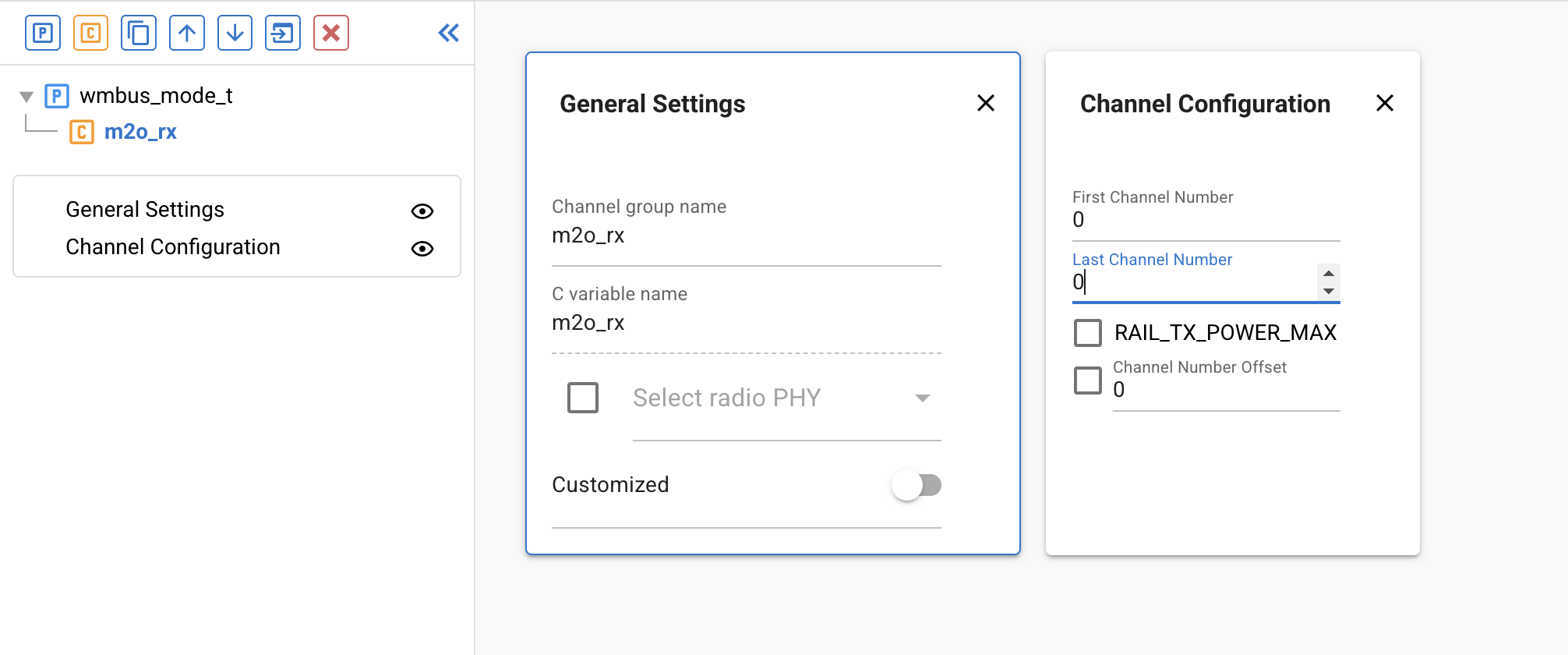This screenshot has height=655, width=1568.
Task: Duplicate the selected item with copy icon
Action: point(139,34)
